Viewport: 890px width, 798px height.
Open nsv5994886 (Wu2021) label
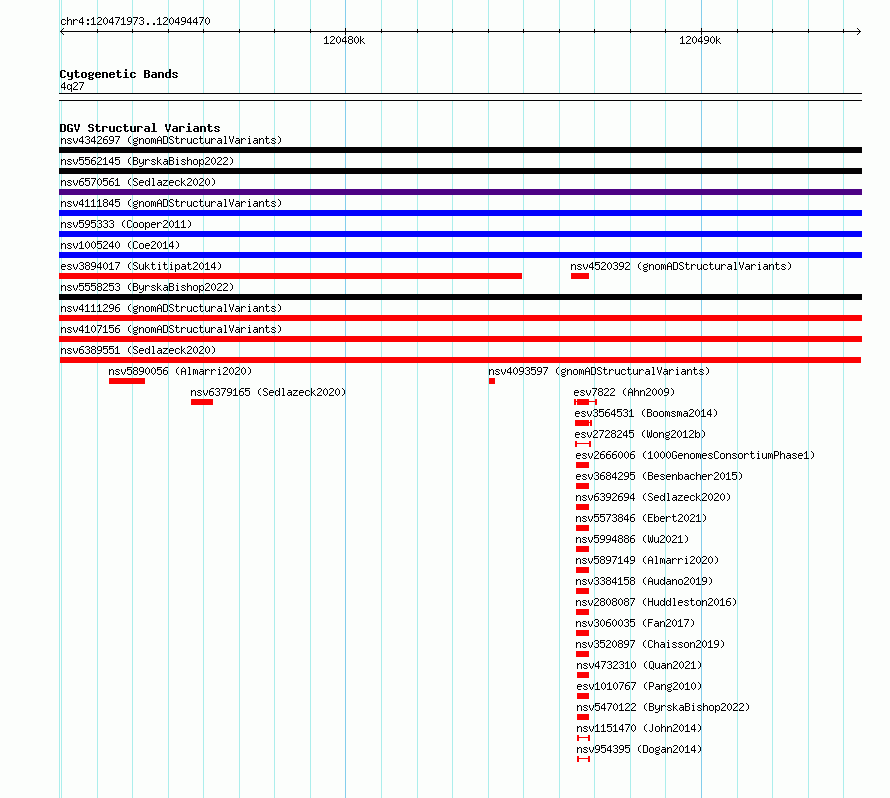point(632,539)
